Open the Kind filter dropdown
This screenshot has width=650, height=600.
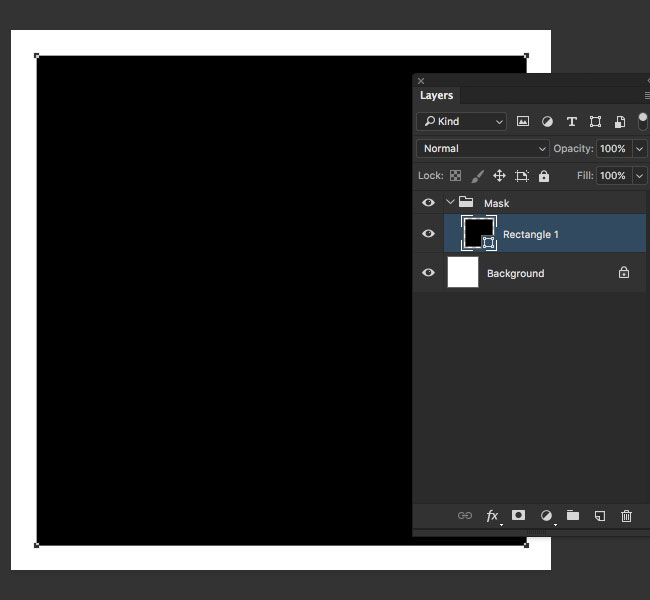461,121
